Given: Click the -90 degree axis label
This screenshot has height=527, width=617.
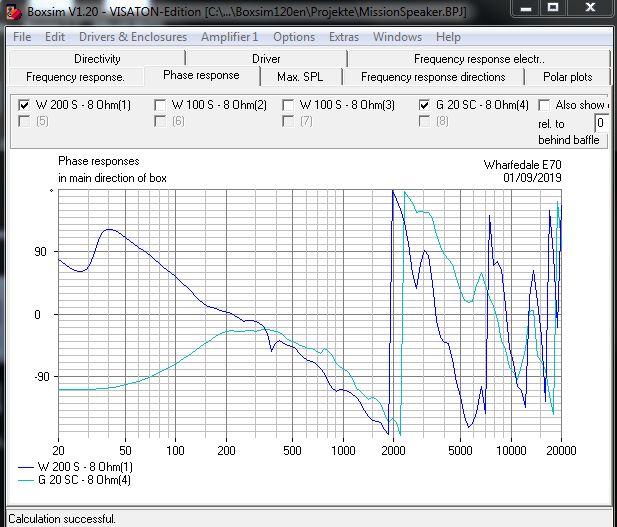Looking at the screenshot, I should coord(42,377).
